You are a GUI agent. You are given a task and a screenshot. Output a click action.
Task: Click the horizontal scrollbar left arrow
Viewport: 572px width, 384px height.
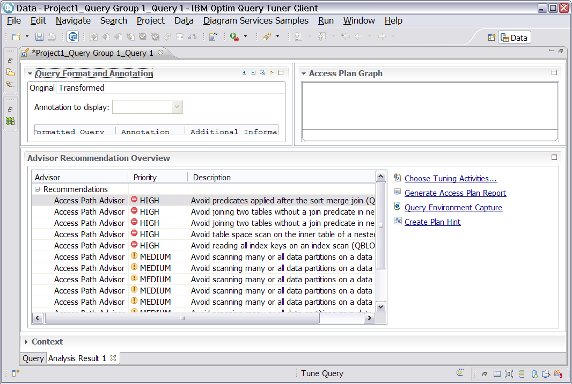coord(37,318)
